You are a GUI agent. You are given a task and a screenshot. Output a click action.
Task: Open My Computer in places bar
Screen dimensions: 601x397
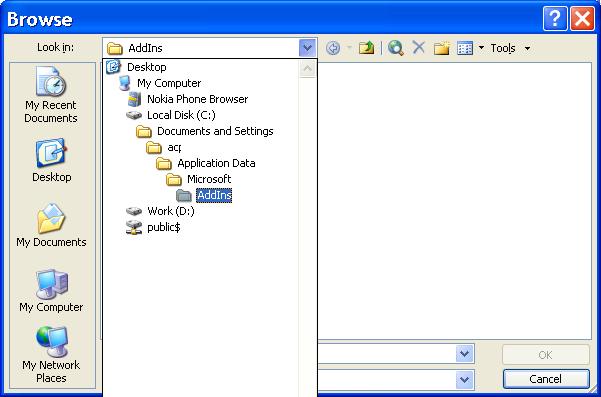tap(51, 291)
